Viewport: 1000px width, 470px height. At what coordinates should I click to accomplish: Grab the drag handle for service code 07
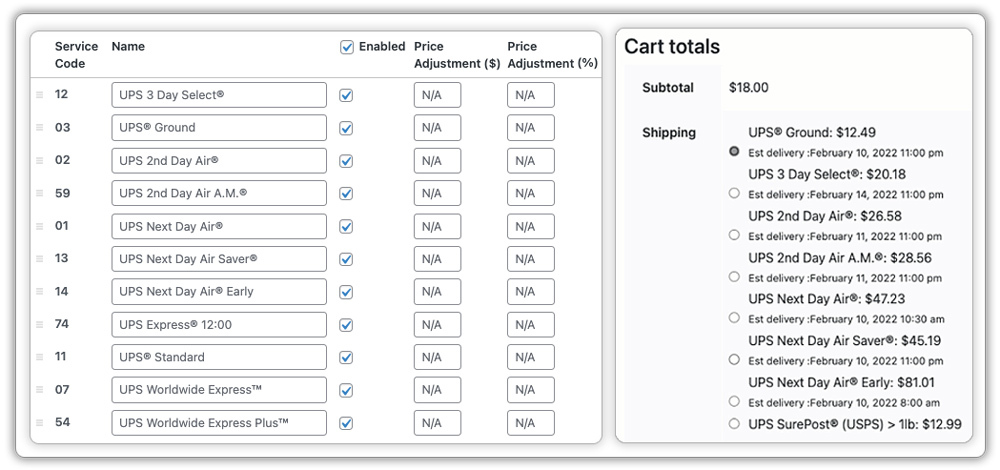click(40, 390)
